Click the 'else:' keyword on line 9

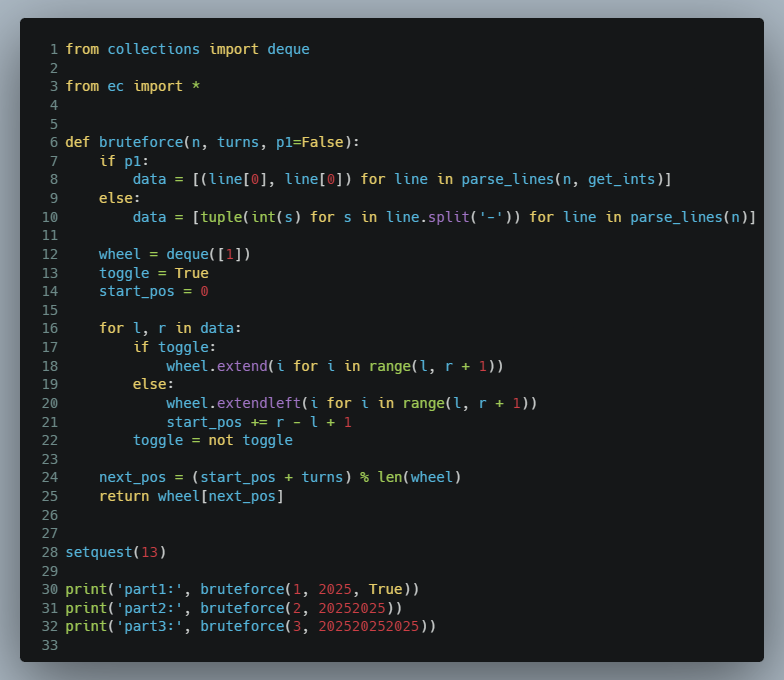120,198
